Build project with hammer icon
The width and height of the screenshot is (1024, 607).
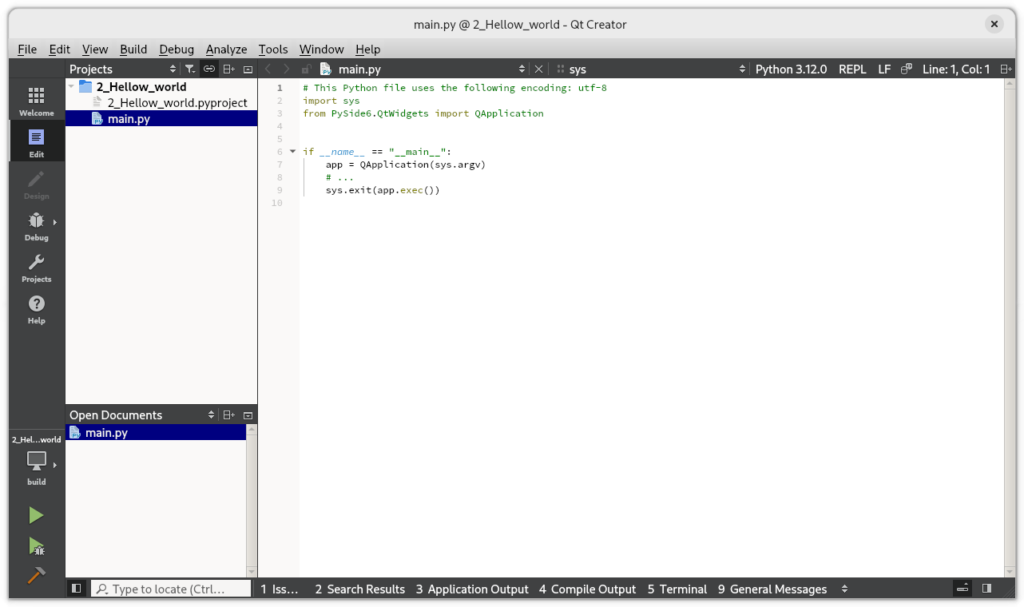click(36, 575)
